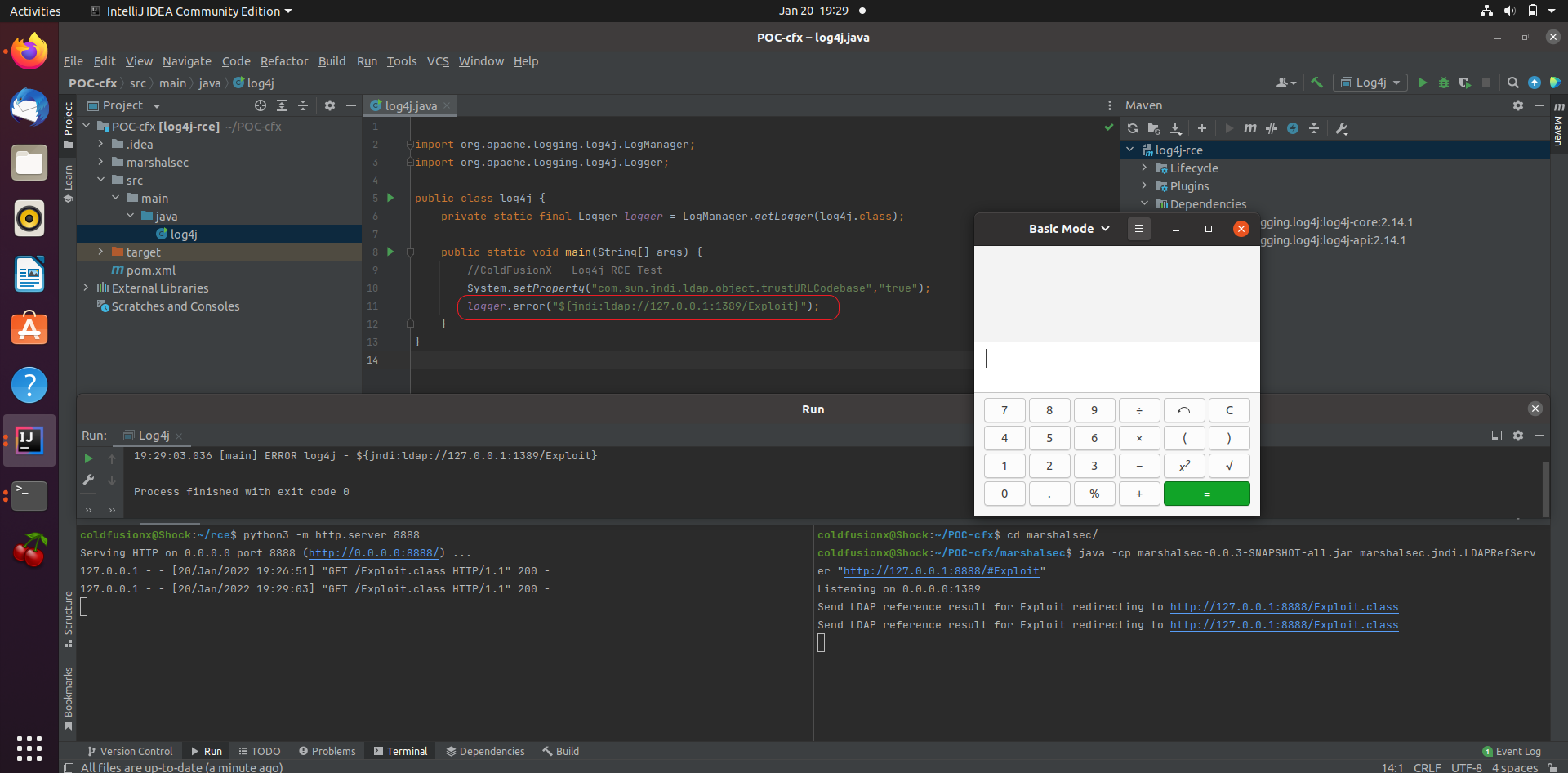Viewport: 1568px width, 773px height.
Task: Expand the .idea folder
Action: [100, 144]
